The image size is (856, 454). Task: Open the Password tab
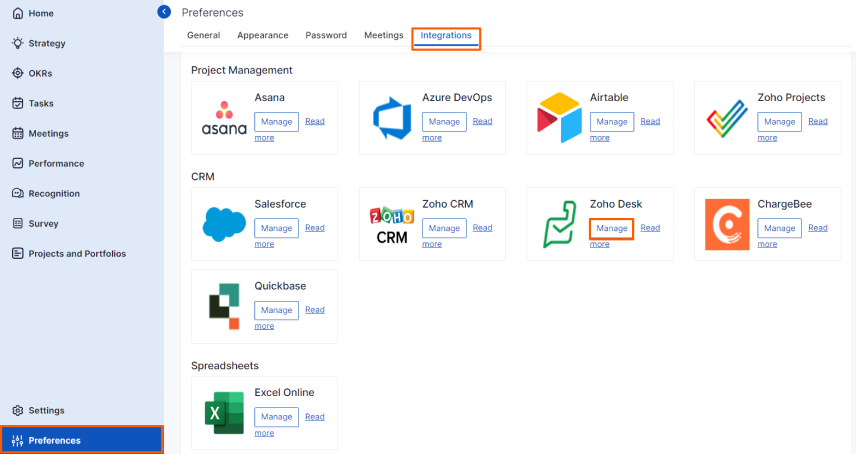click(x=326, y=35)
